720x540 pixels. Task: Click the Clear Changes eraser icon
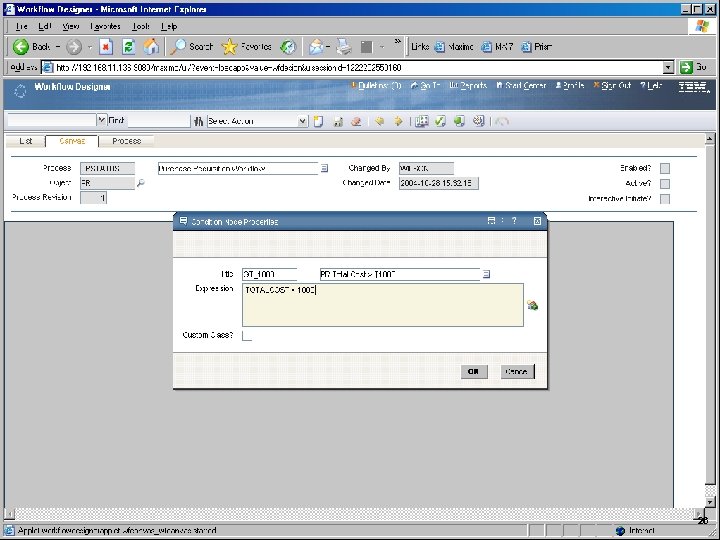pos(356,121)
